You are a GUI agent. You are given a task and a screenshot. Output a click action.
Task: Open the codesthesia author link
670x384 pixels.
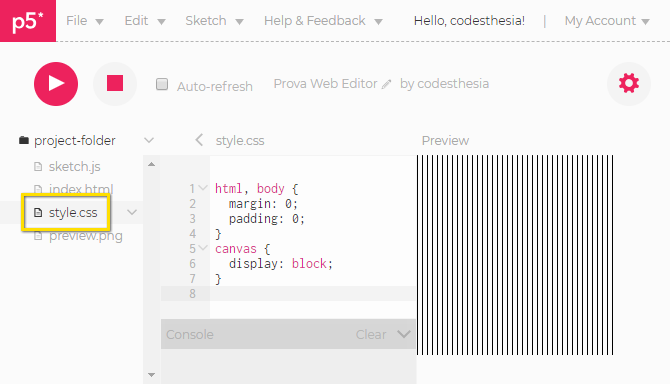point(453,84)
